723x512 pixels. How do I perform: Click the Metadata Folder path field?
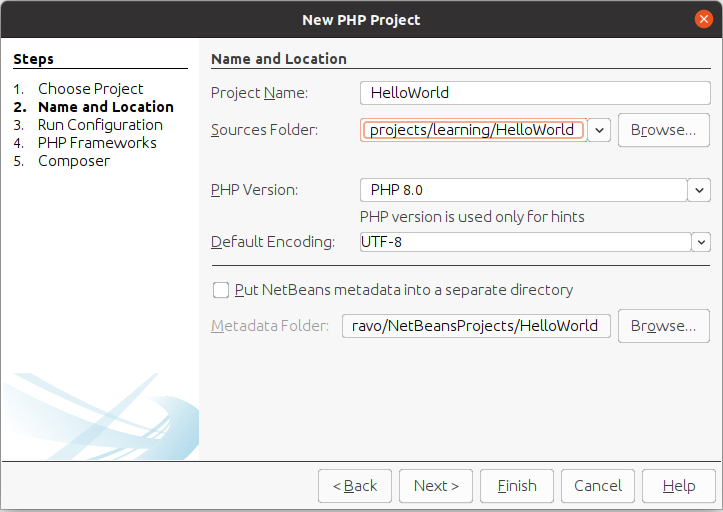pyautogui.click(x=476, y=326)
